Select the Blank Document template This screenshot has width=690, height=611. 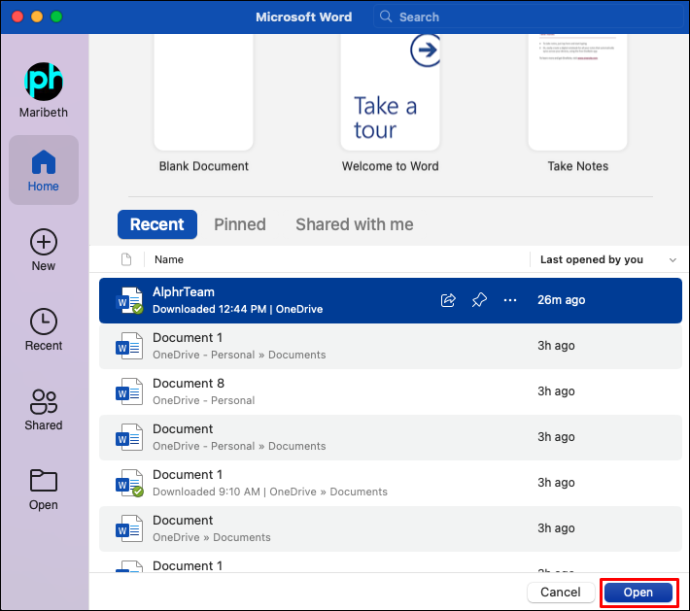(203, 103)
